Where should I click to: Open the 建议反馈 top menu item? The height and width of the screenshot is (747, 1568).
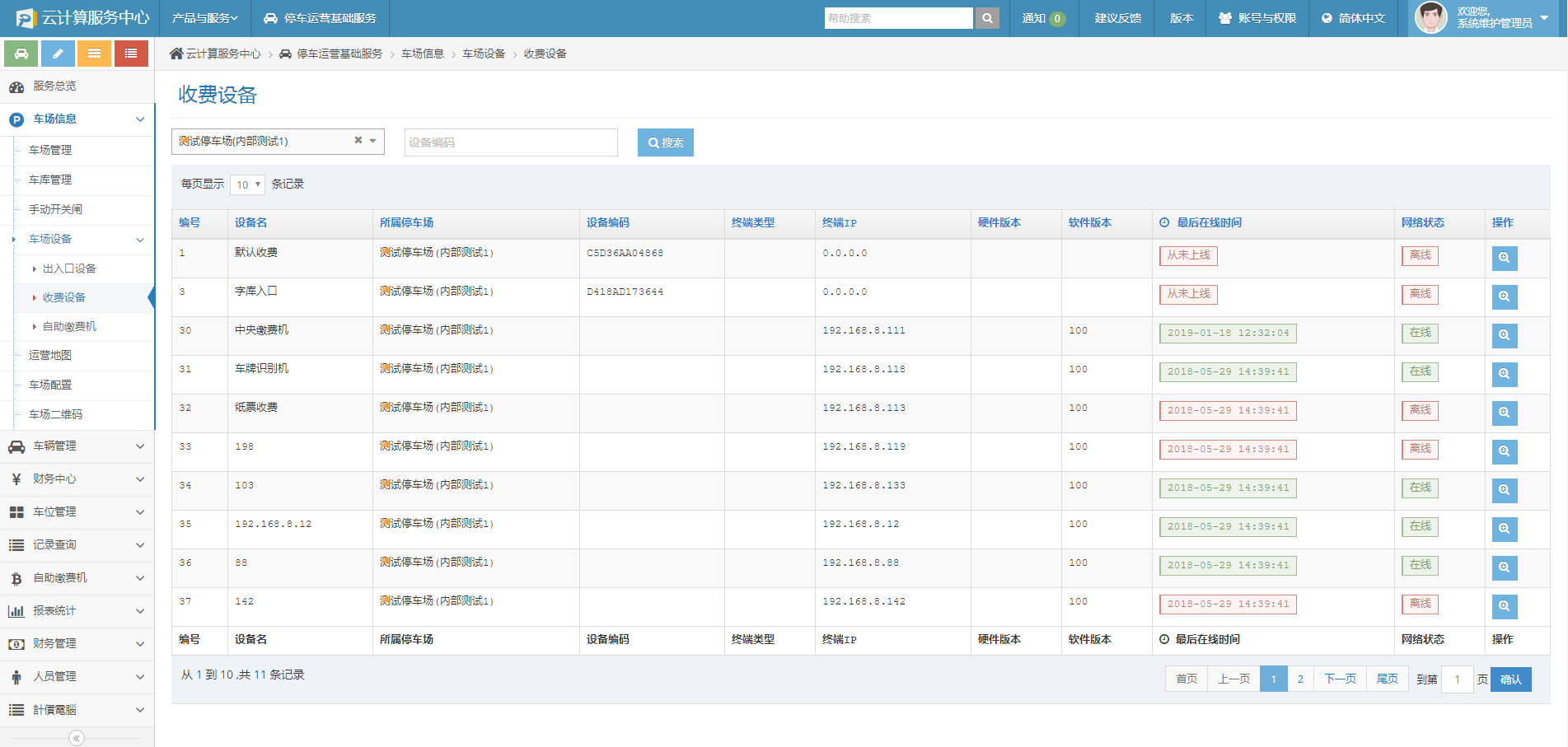pos(1117,18)
